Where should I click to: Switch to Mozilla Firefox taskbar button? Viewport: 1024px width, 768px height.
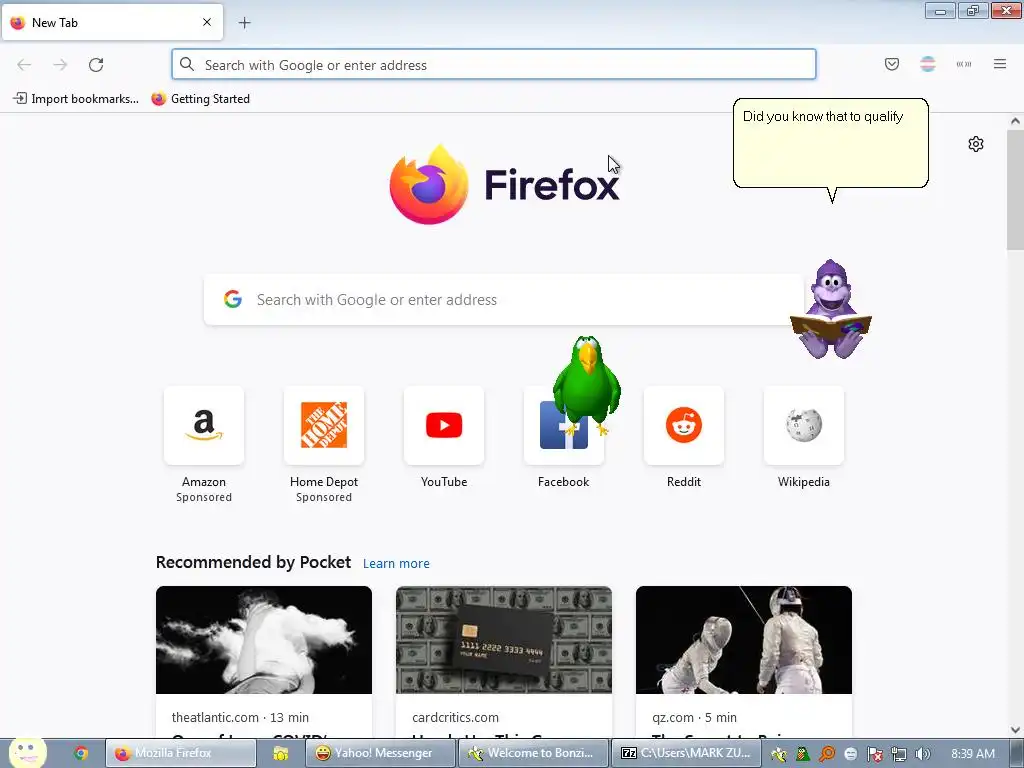point(180,754)
